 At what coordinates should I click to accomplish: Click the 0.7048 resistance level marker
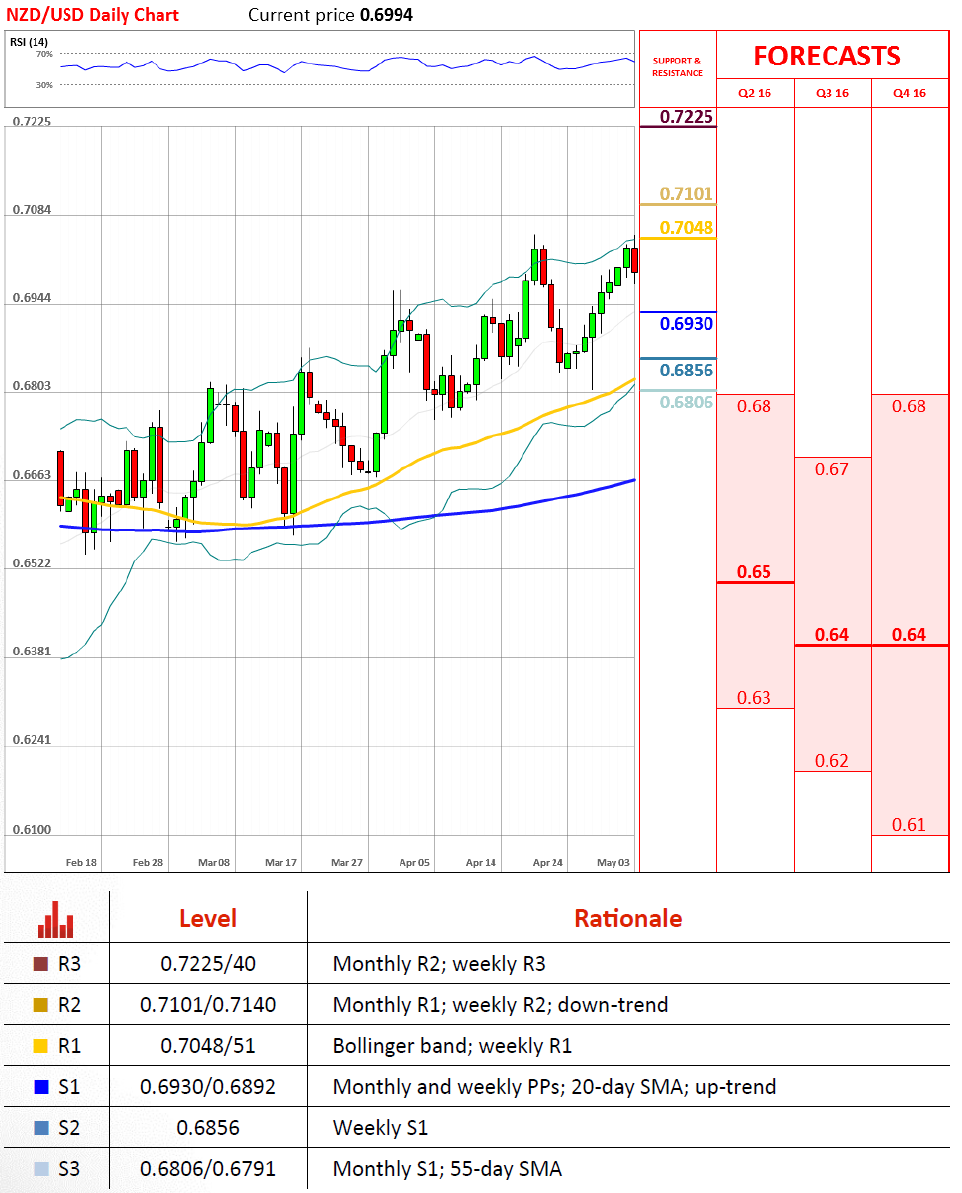pos(686,228)
